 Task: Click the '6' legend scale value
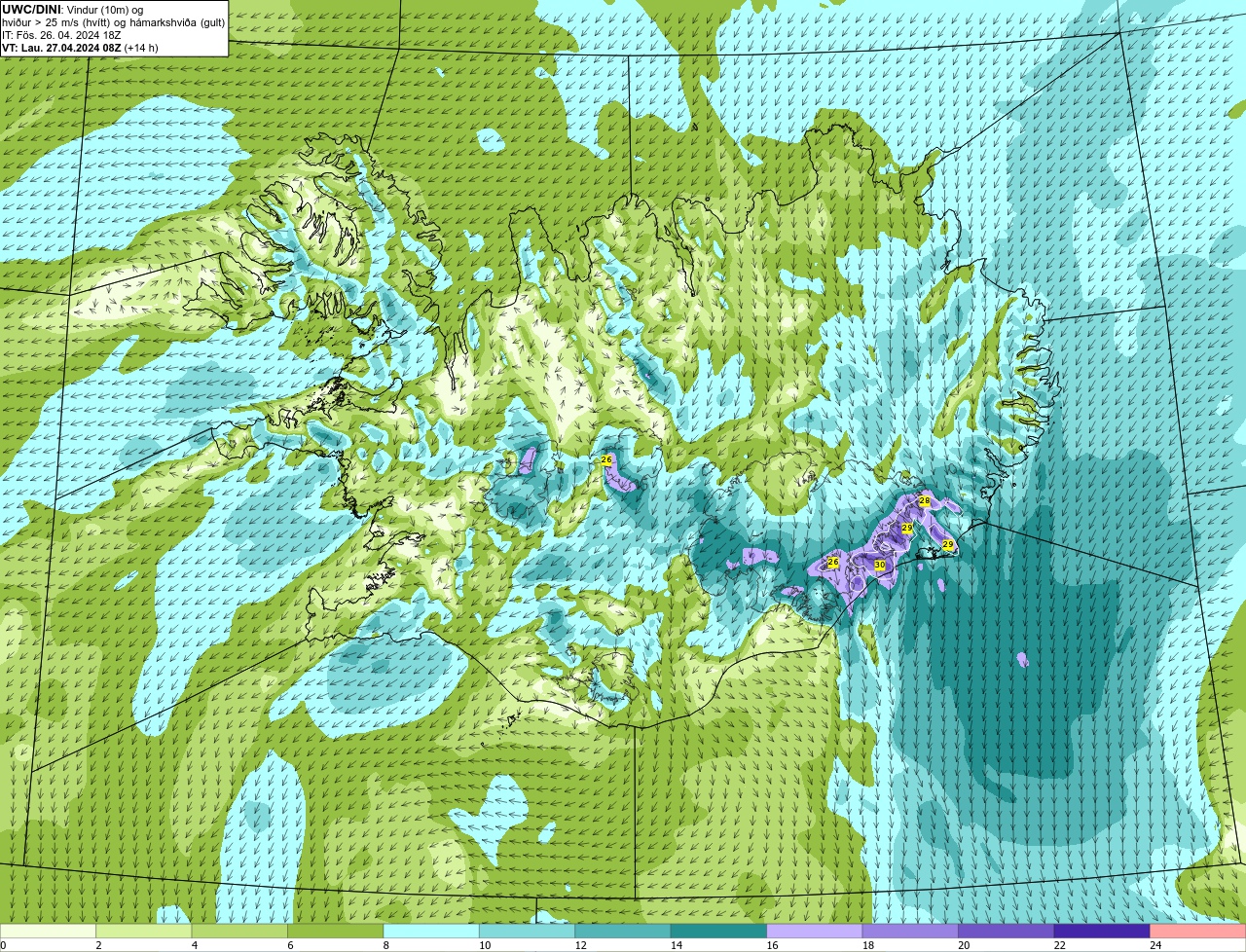coord(290,945)
